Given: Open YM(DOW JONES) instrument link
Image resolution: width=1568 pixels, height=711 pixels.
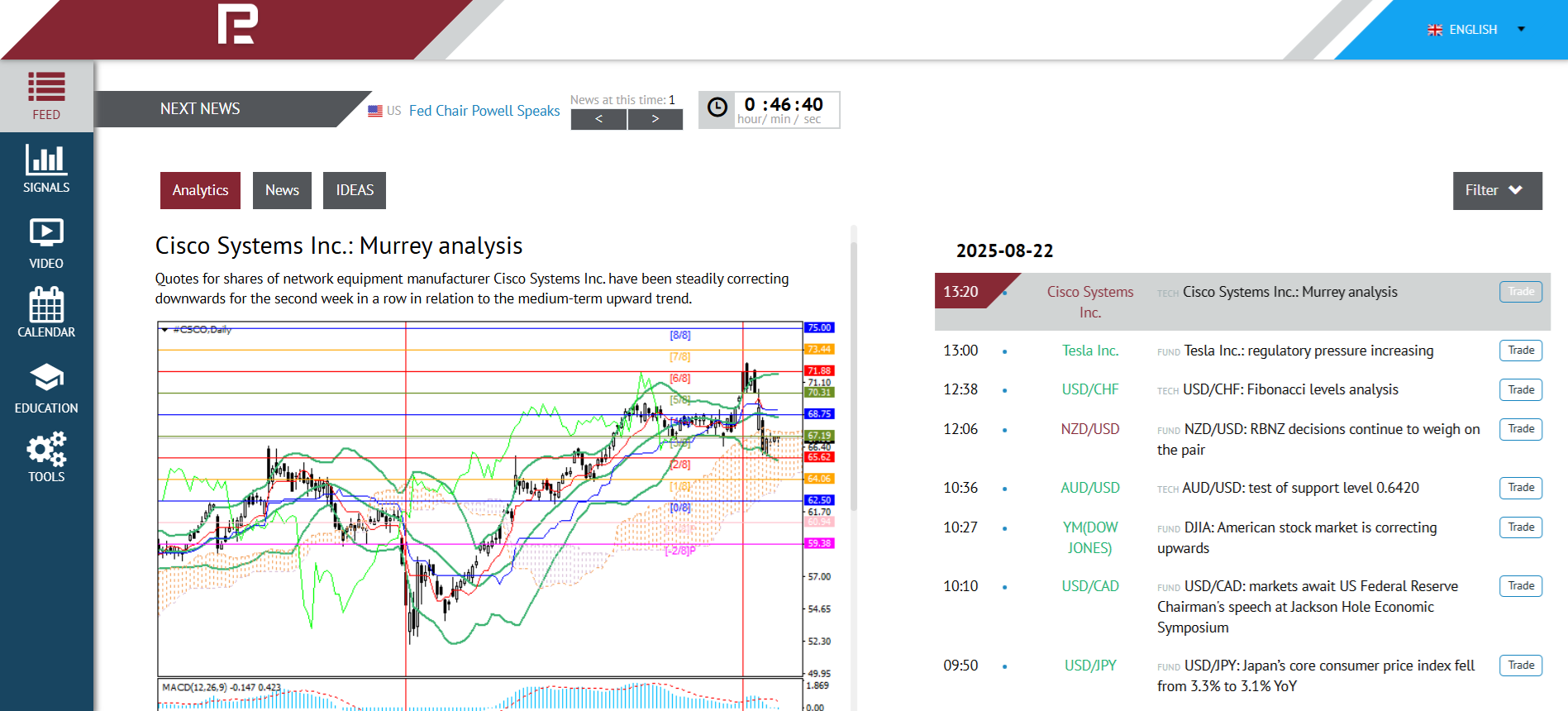Looking at the screenshot, I should [1090, 537].
